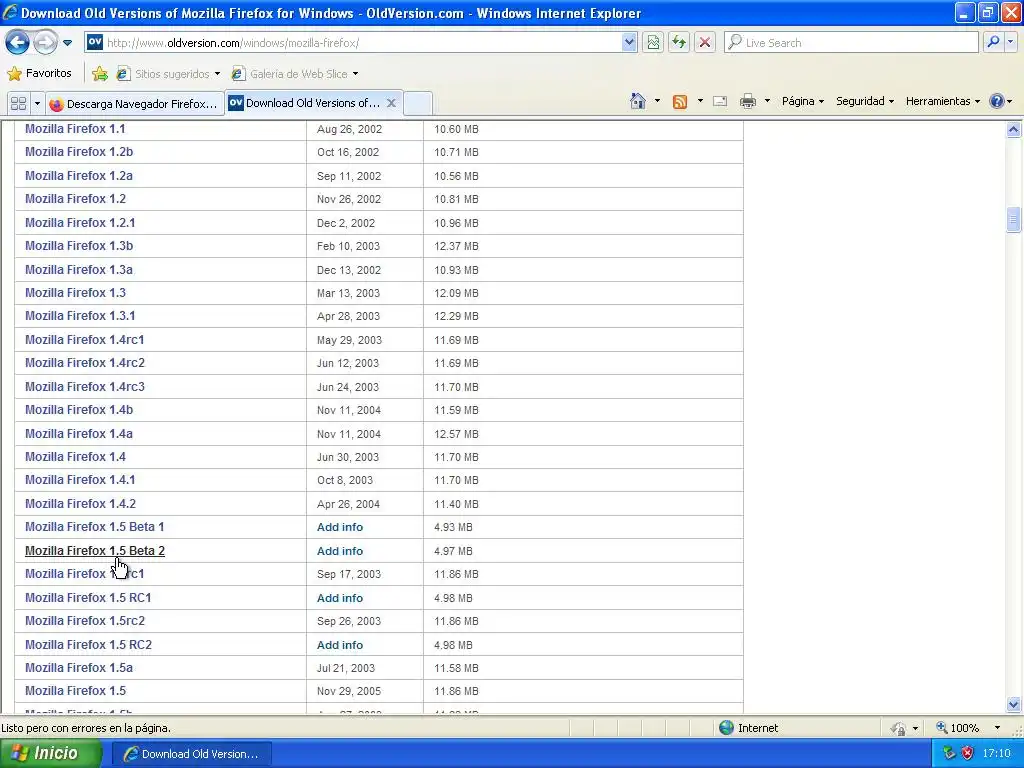Open Quick Tabs view

pyautogui.click(x=18, y=103)
